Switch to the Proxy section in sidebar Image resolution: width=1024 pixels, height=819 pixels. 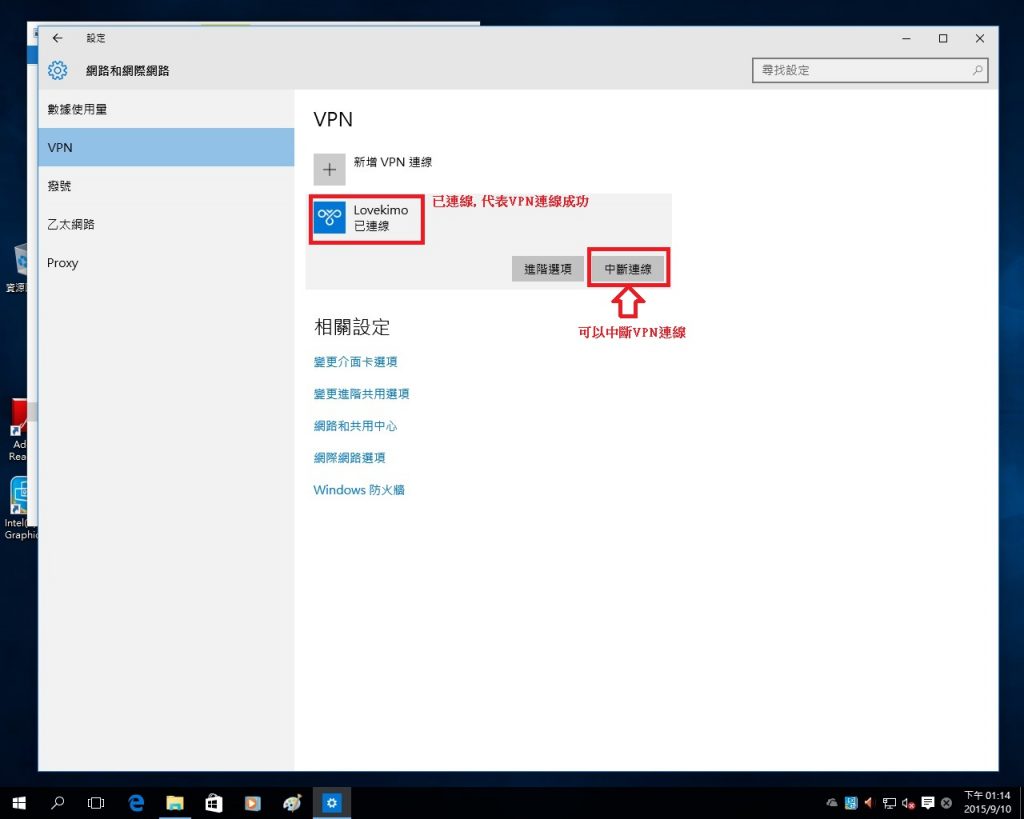[x=63, y=263]
